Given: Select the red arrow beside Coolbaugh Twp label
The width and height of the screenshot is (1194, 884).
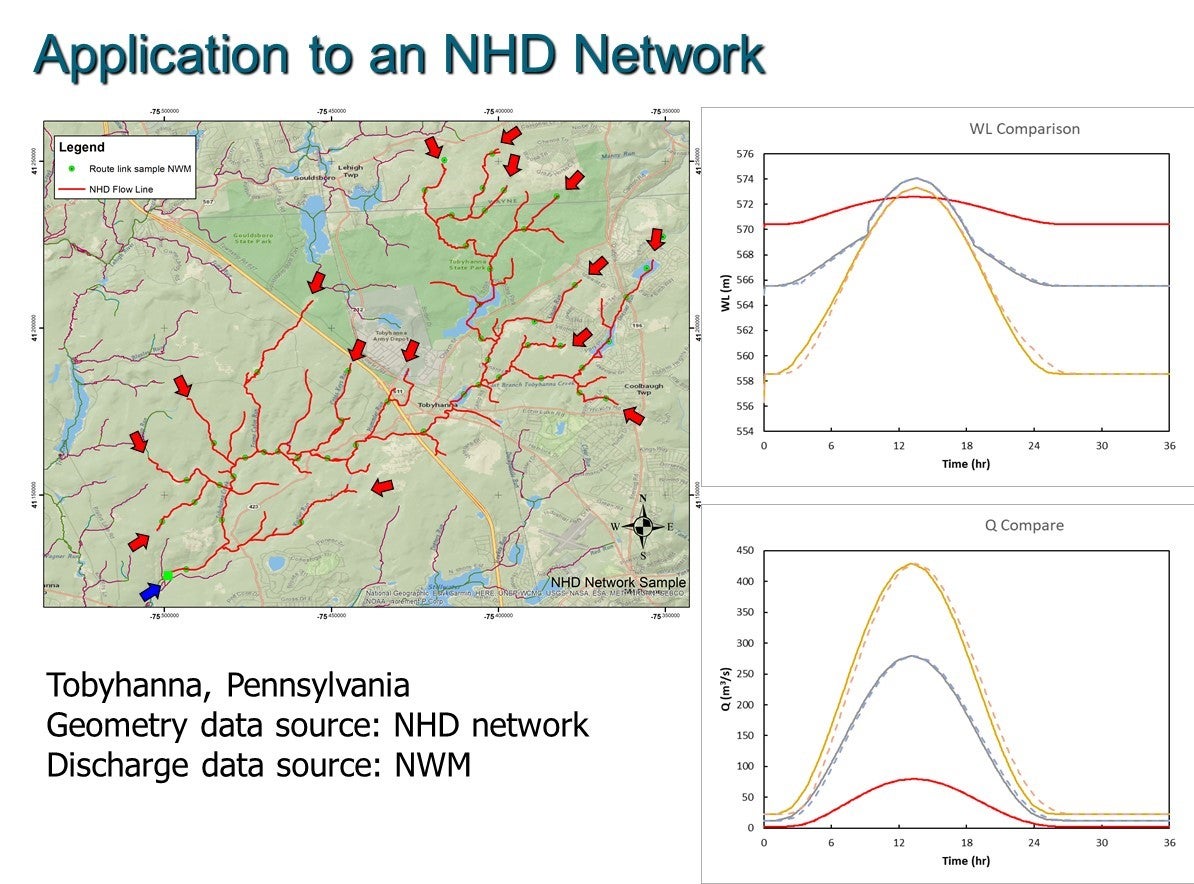Looking at the screenshot, I should (633, 415).
